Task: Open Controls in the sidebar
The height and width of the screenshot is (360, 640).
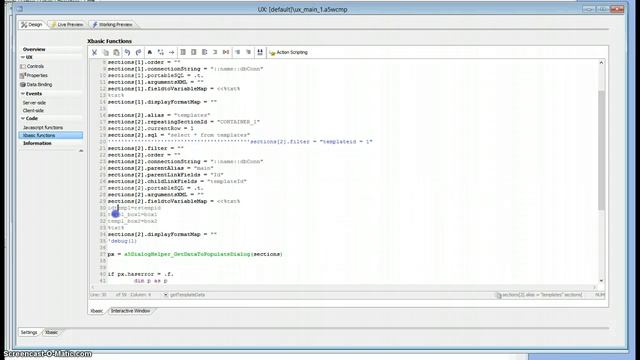Action: (36, 66)
